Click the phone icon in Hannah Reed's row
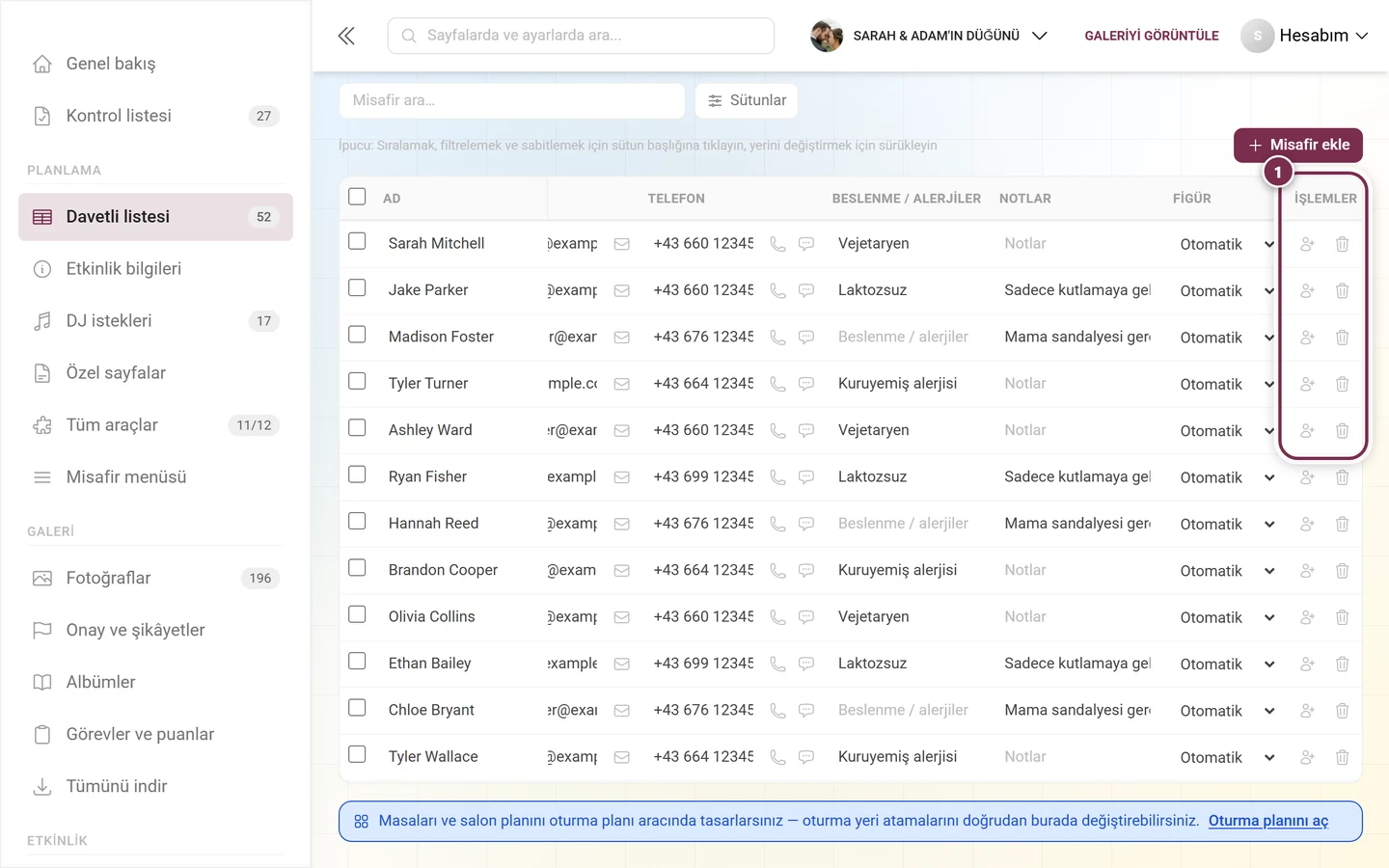This screenshot has width=1389, height=868. click(777, 524)
